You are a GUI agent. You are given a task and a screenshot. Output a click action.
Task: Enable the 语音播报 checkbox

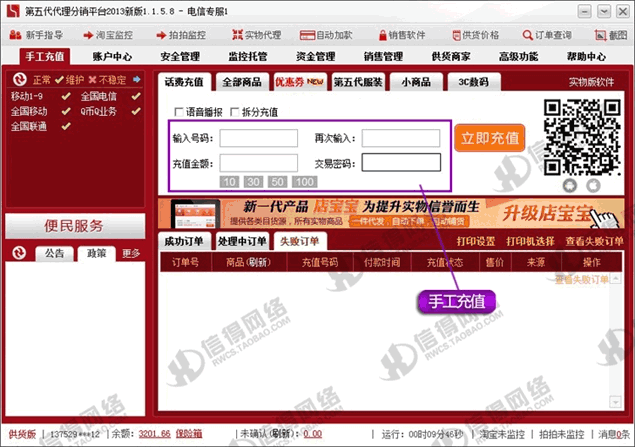[x=179, y=112]
